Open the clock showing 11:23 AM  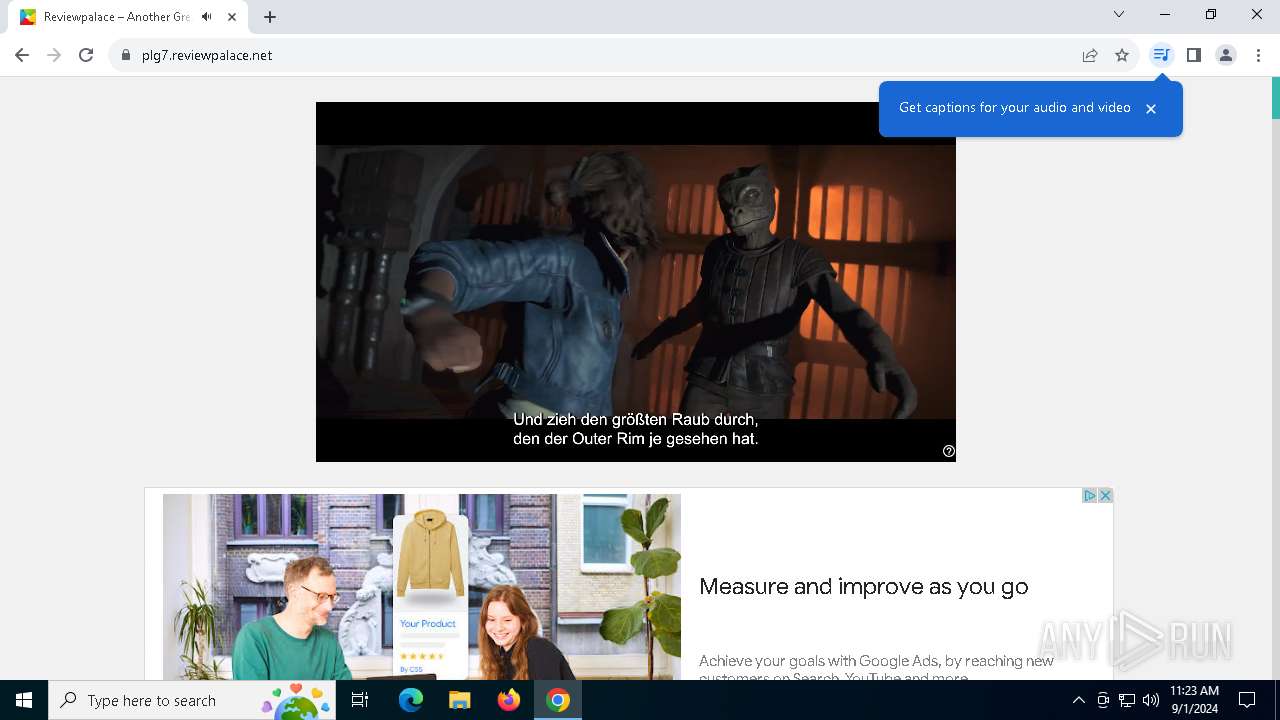[1194, 700]
